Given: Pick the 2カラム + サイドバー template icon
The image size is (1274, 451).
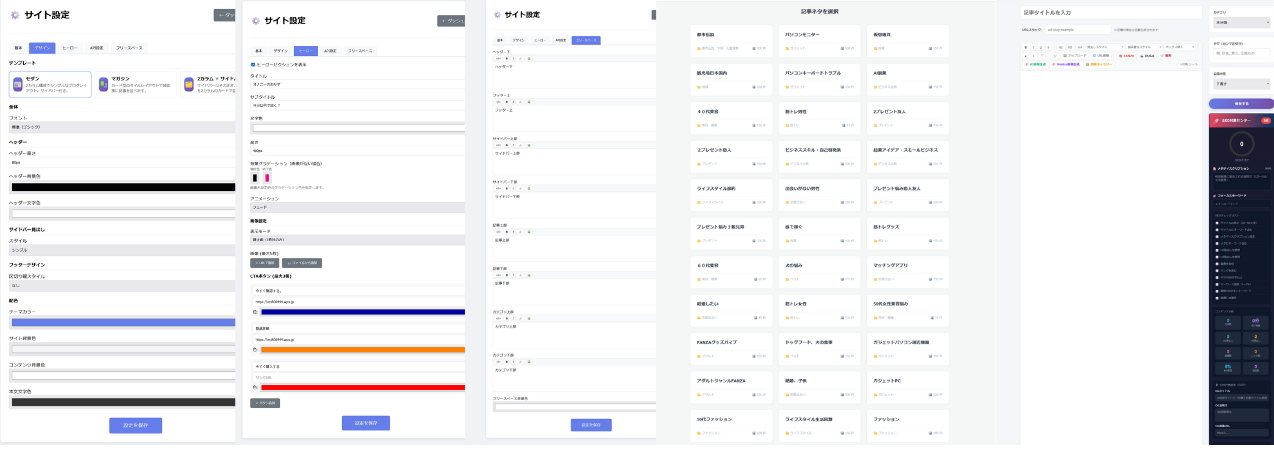Looking at the screenshot, I should (x=188, y=84).
